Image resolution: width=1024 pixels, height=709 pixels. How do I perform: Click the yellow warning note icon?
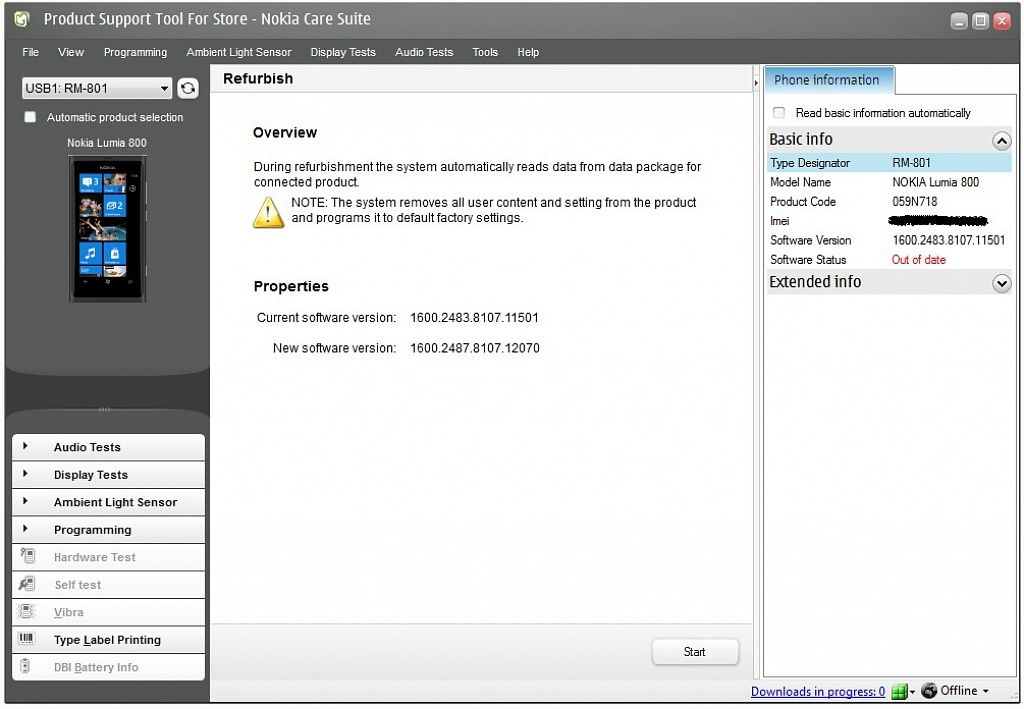click(x=268, y=212)
